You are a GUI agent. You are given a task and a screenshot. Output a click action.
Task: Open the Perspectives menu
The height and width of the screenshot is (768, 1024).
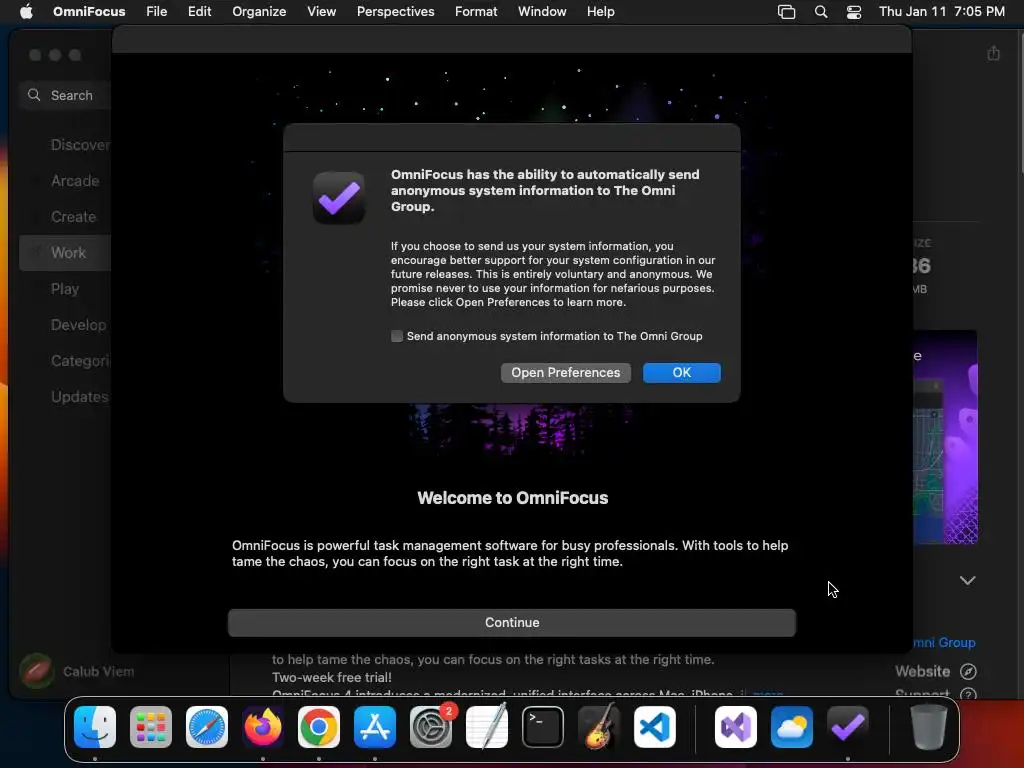pos(395,12)
